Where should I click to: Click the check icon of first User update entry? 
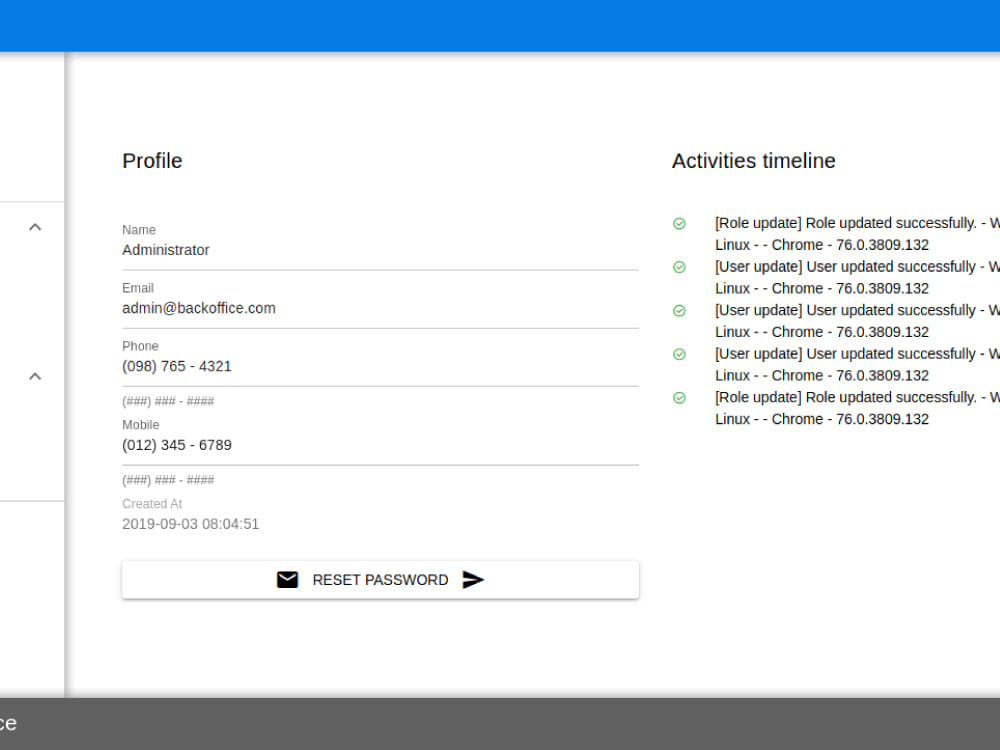click(x=679, y=267)
